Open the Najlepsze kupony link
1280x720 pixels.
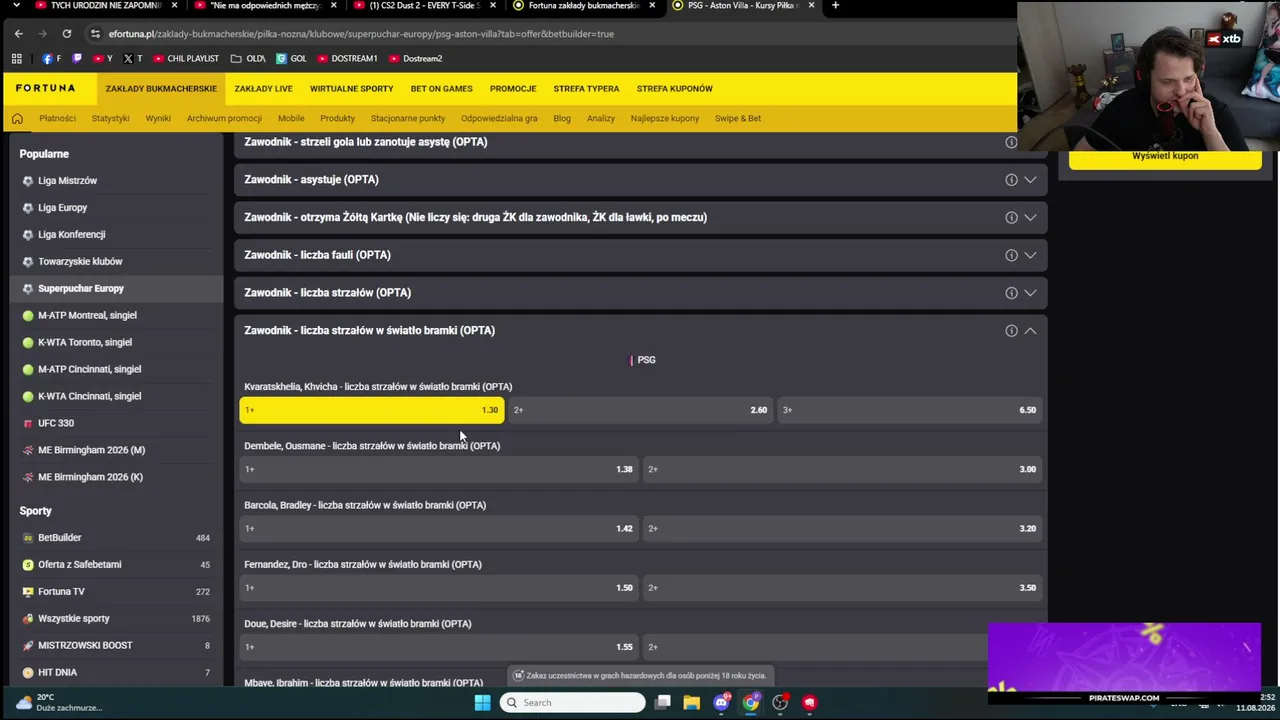click(x=665, y=119)
